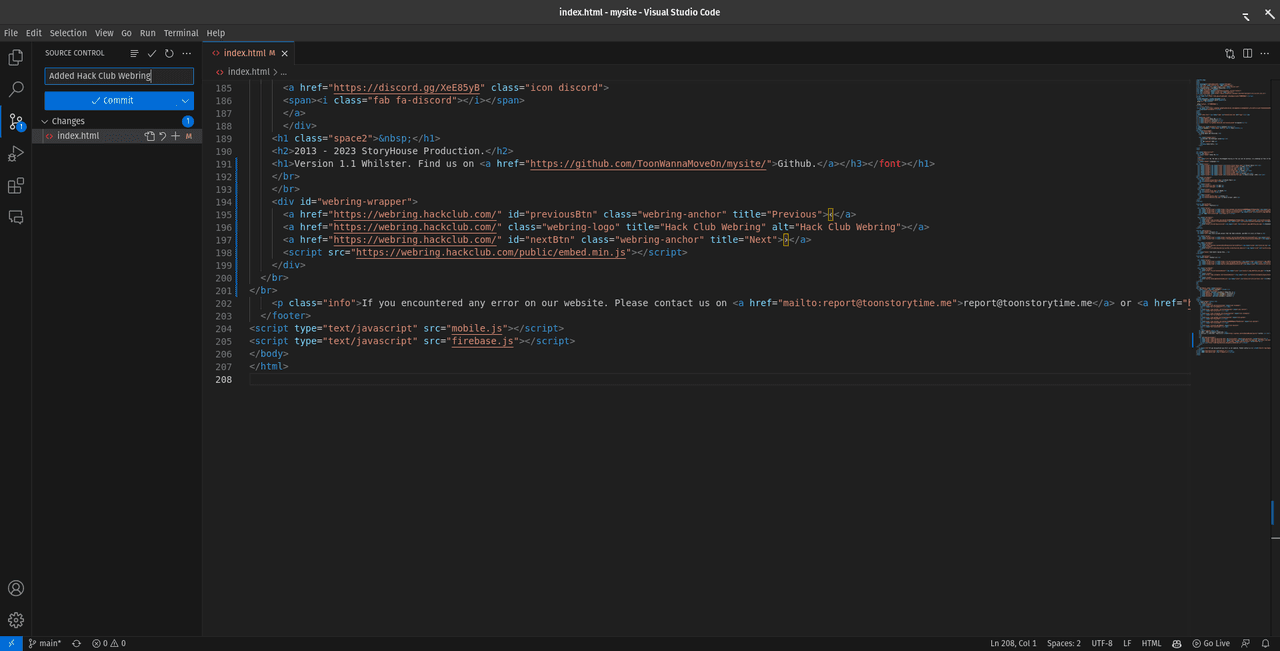Toggle view as tree/list in Source Control
Viewport: 1280px width, 651px height.
coord(134,53)
